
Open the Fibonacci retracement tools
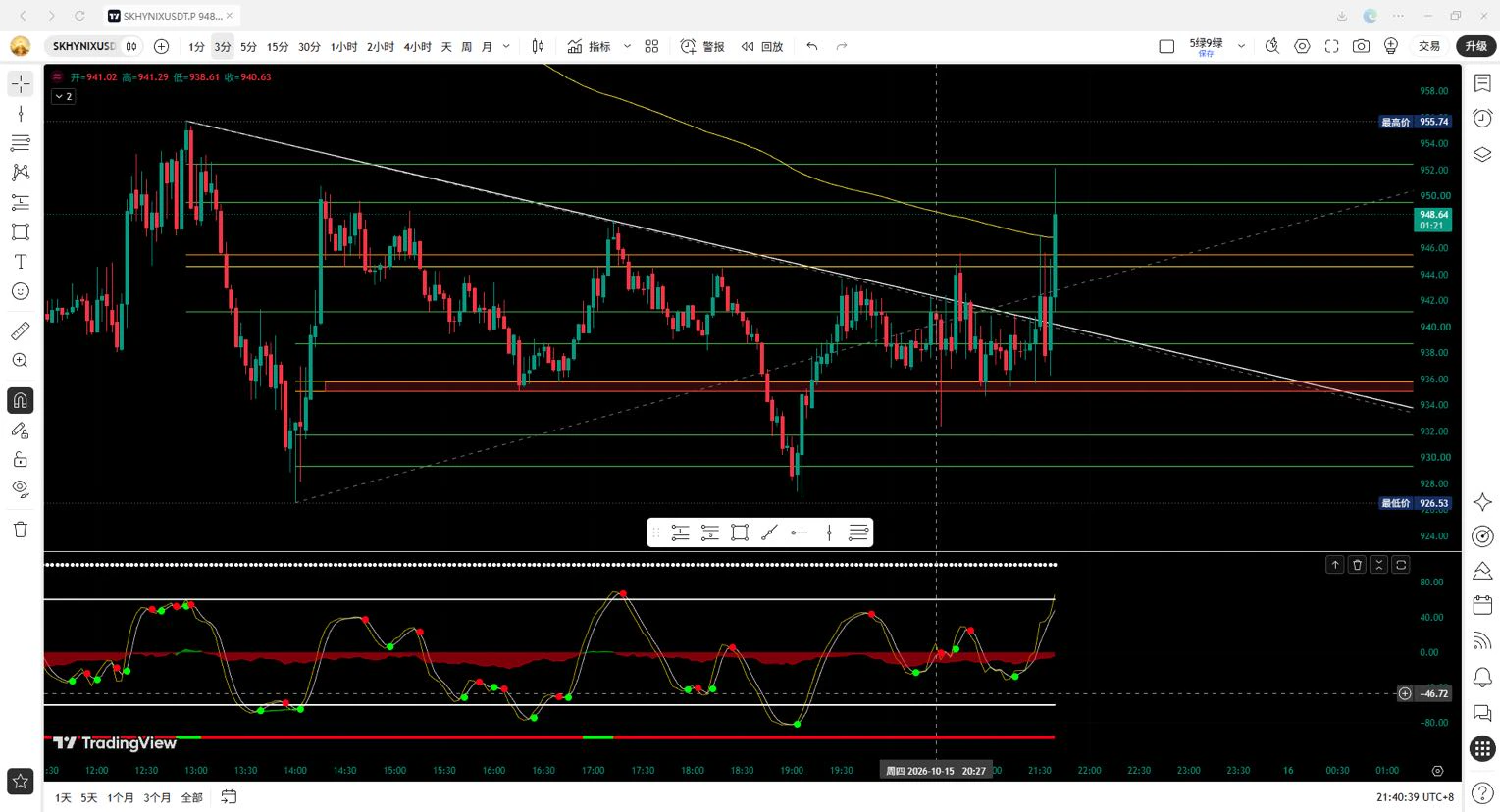(x=21, y=143)
